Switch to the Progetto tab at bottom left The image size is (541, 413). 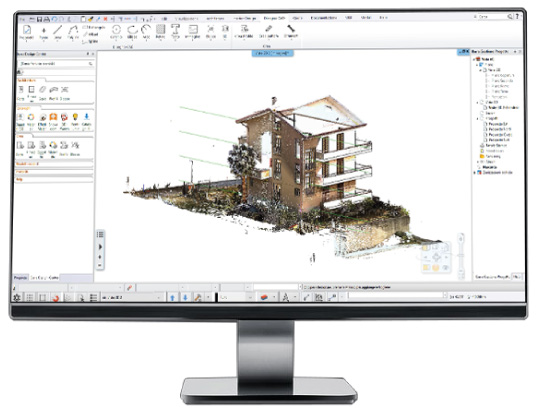click(x=21, y=278)
